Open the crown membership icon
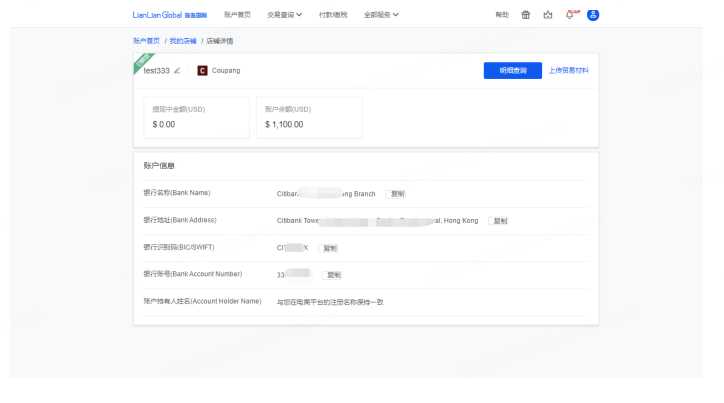Image resolution: width=724 pixels, height=403 pixels. (x=548, y=15)
